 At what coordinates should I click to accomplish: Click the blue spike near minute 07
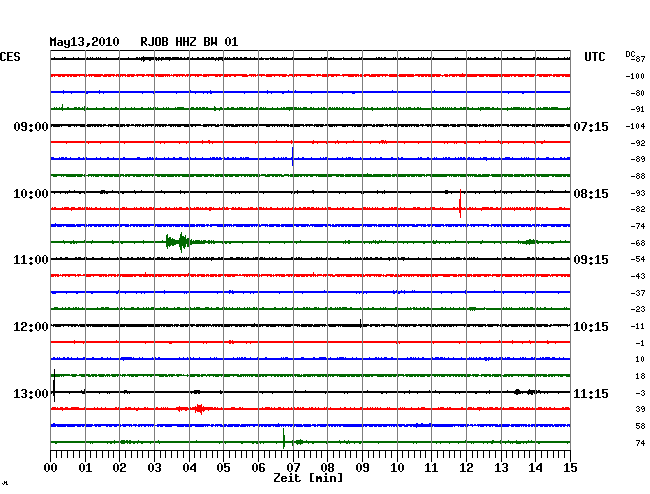click(293, 157)
